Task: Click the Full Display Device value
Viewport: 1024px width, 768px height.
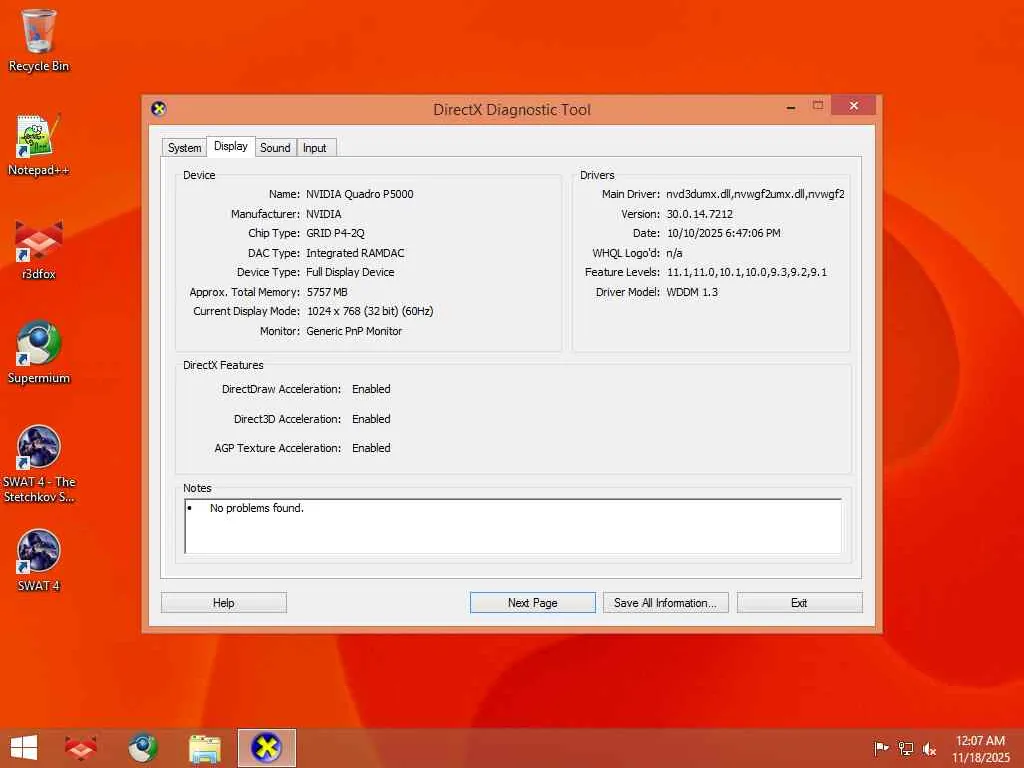Action: point(350,272)
